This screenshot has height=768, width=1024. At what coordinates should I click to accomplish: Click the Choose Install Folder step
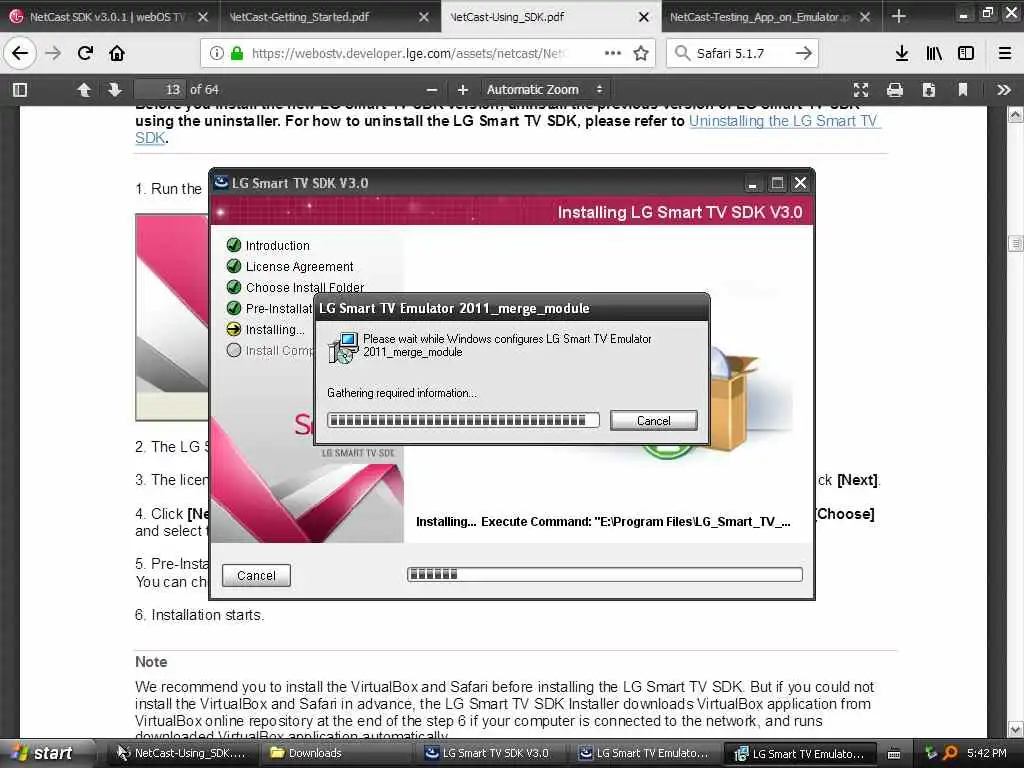point(304,287)
